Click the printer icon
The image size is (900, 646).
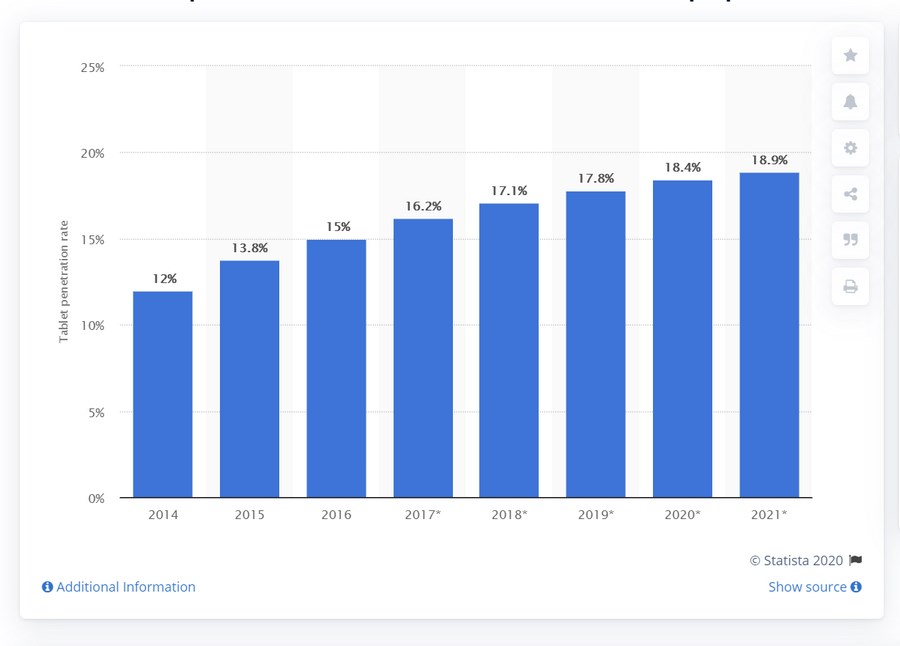(850, 287)
